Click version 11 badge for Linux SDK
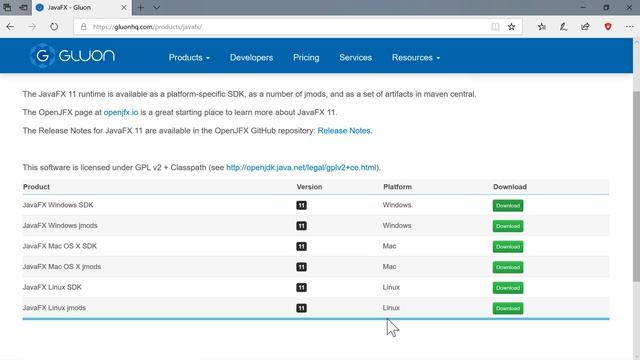This screenshot has height=360, width=640. (x=301, y=287)
